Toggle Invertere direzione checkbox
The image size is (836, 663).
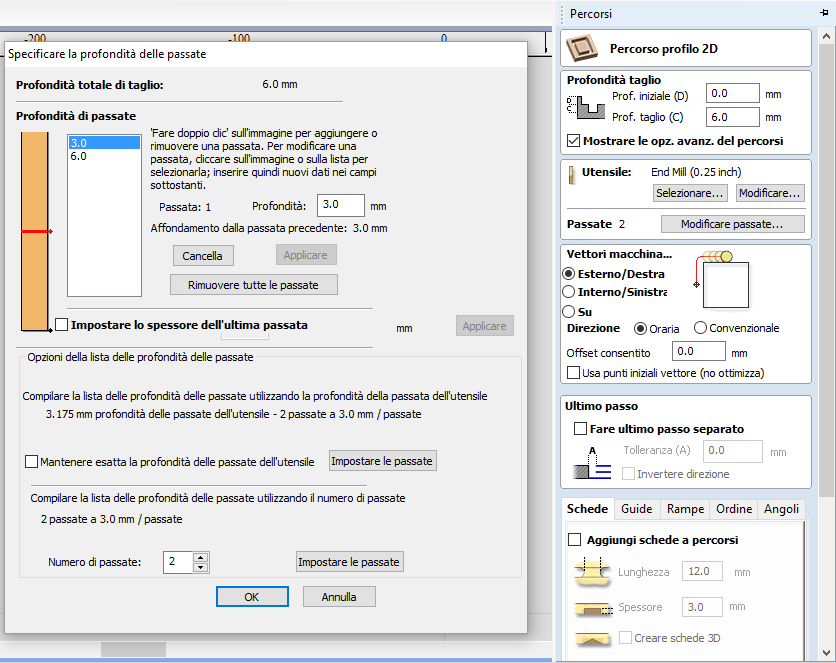[x=628, y=474]
